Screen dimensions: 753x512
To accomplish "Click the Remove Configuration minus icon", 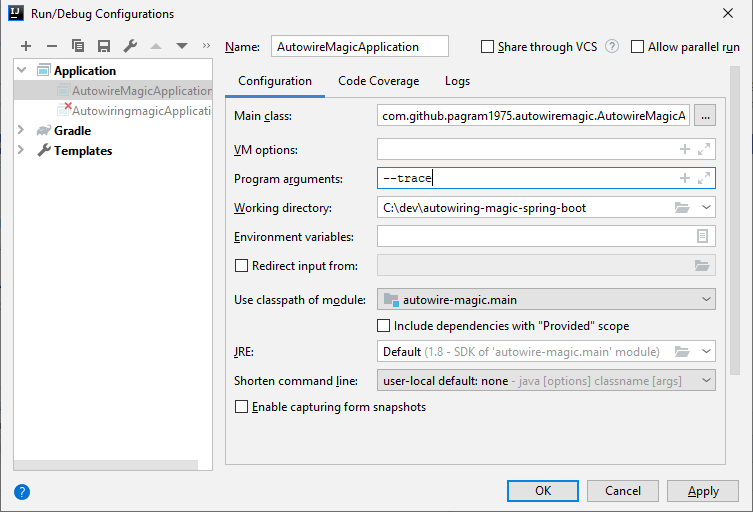I will tap(52, 46).
